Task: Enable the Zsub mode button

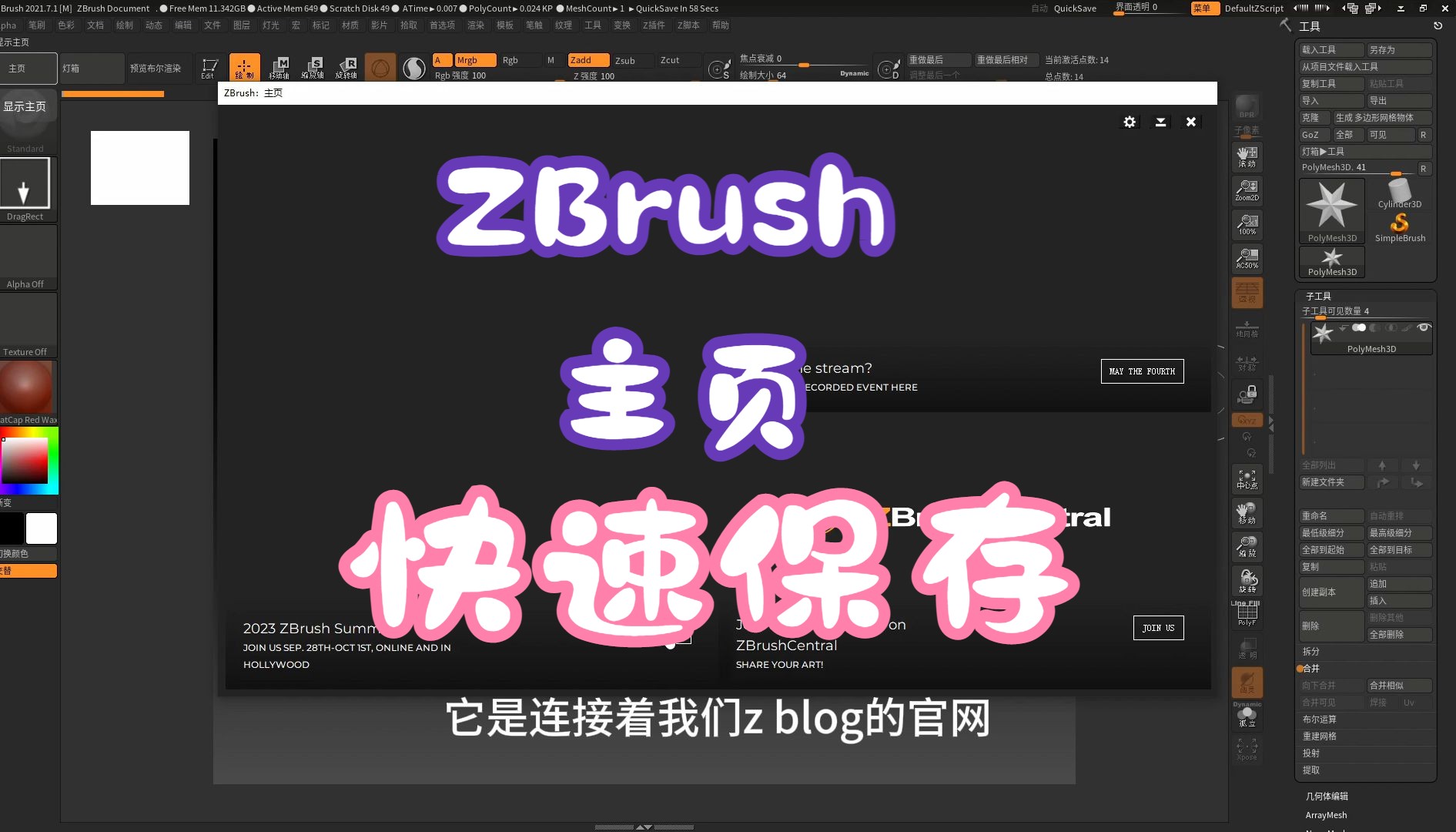Action: [x=634, y=60]
